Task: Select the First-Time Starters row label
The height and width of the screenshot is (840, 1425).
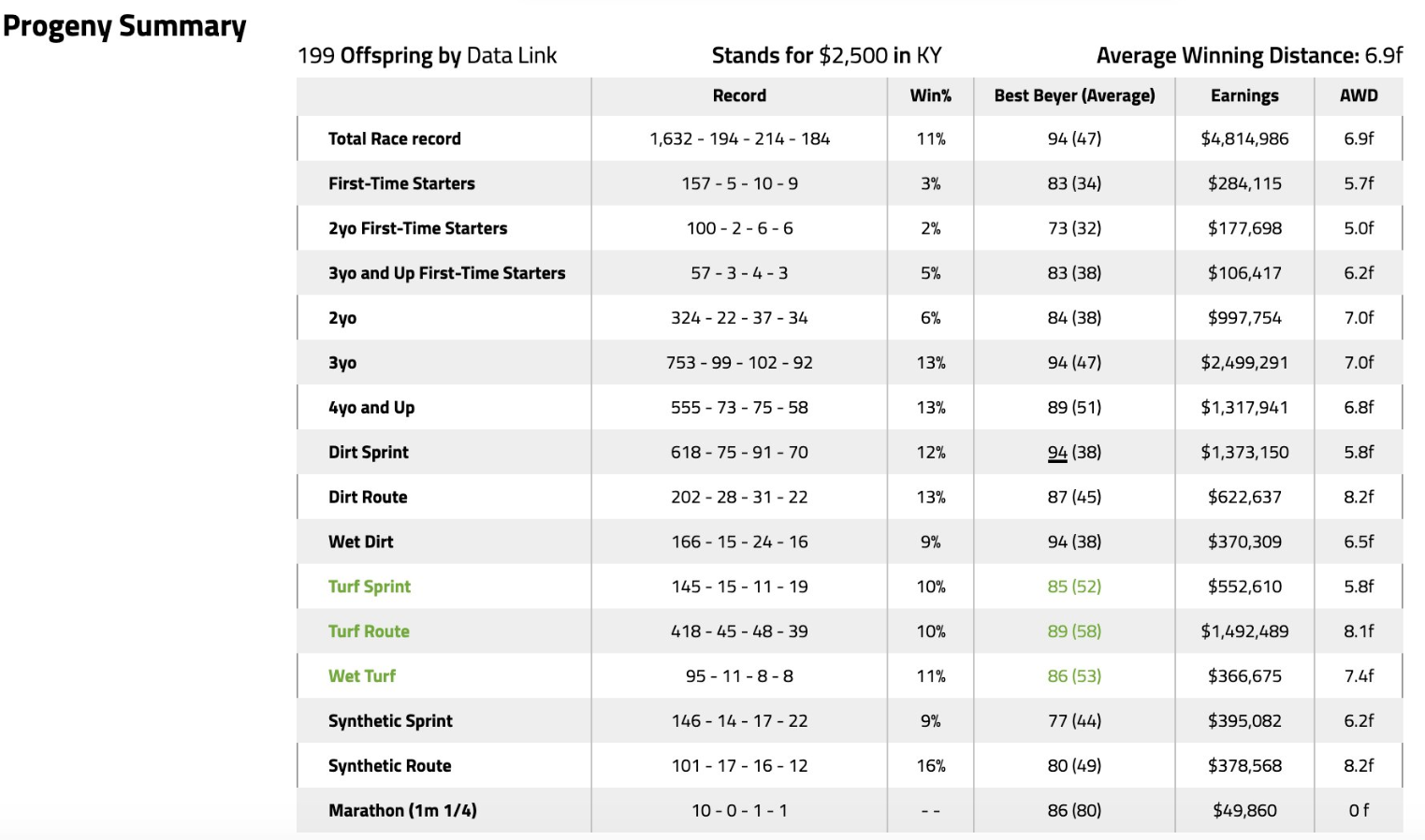Action: click(x=401, y=183)
